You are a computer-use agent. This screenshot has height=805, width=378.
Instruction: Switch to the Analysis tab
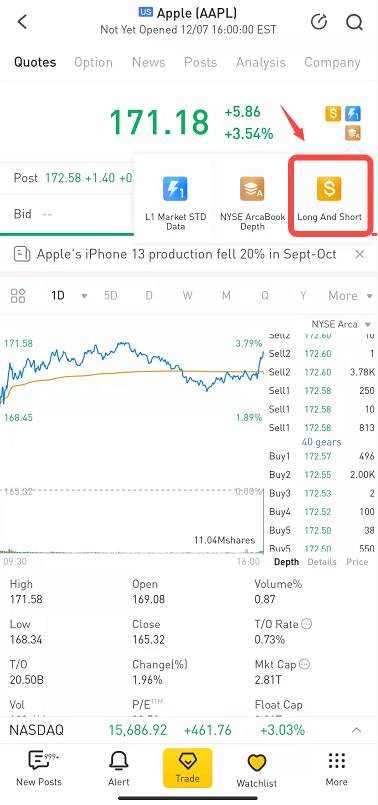pos(260,63)
